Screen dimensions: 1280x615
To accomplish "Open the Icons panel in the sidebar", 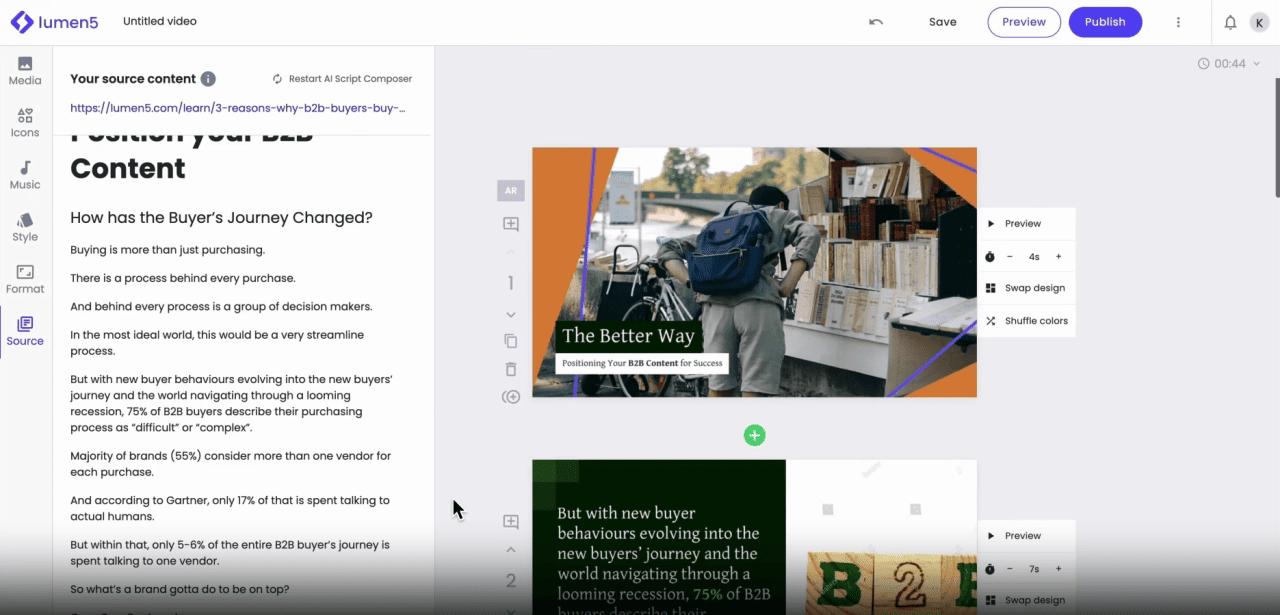I will pos(24,123).
